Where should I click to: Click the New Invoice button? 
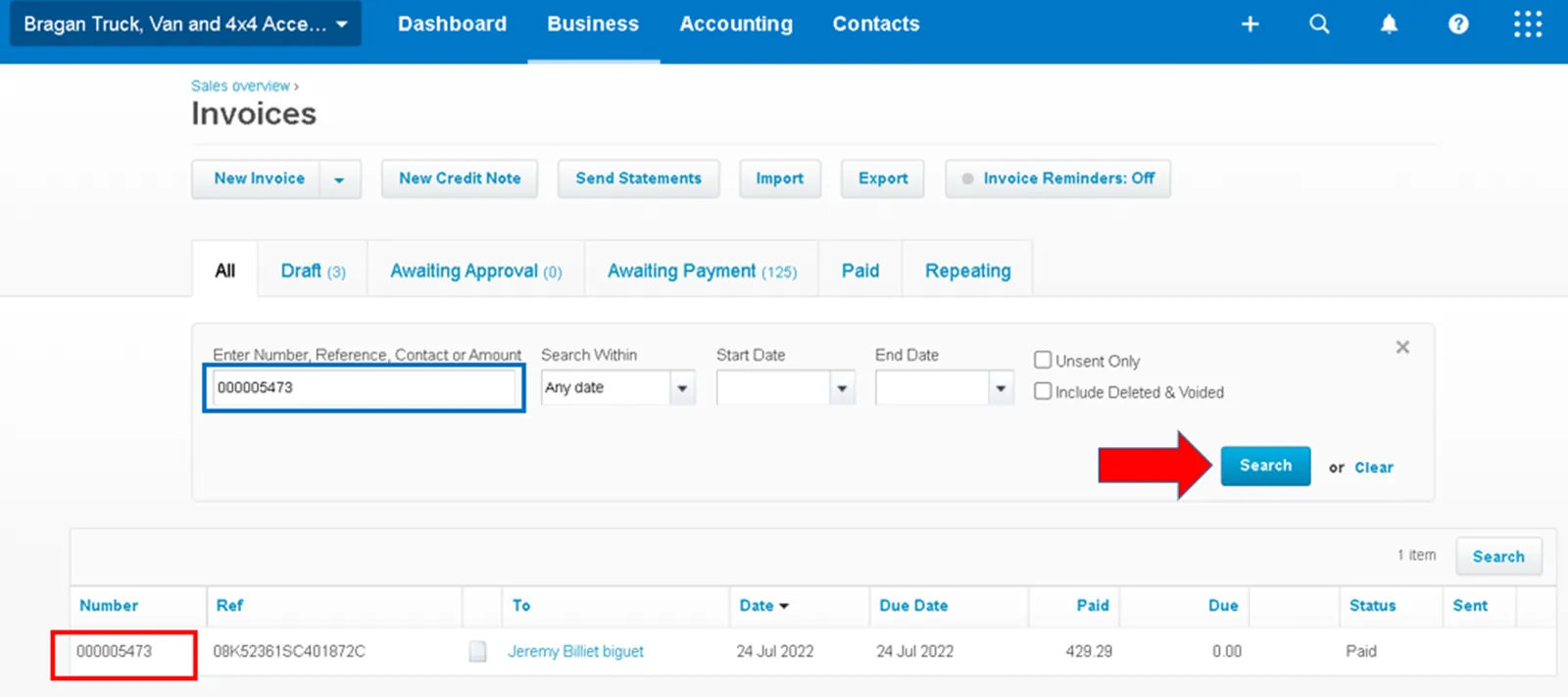259,178
